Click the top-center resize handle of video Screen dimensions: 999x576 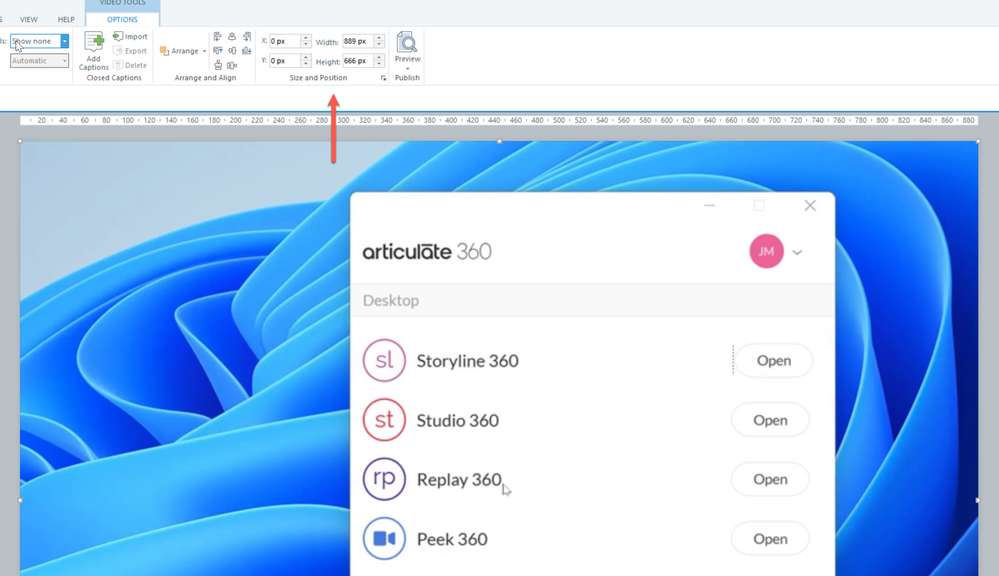[x=500, y=141]
